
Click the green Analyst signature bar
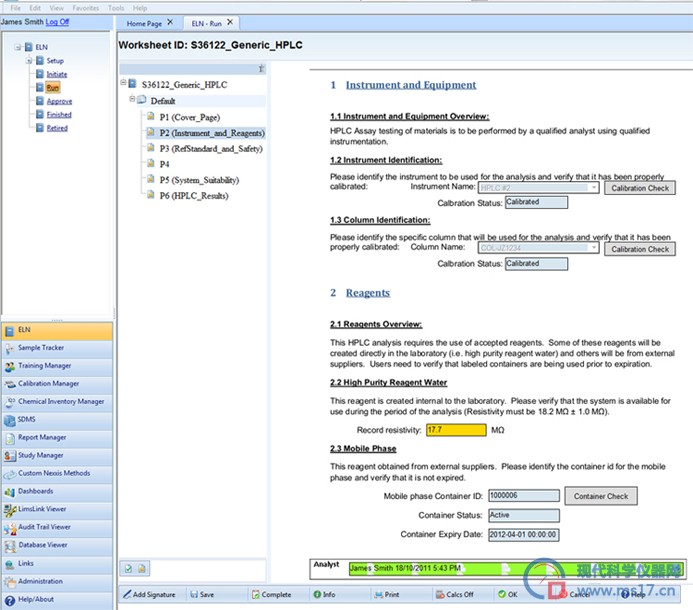(x=516, y=568)
